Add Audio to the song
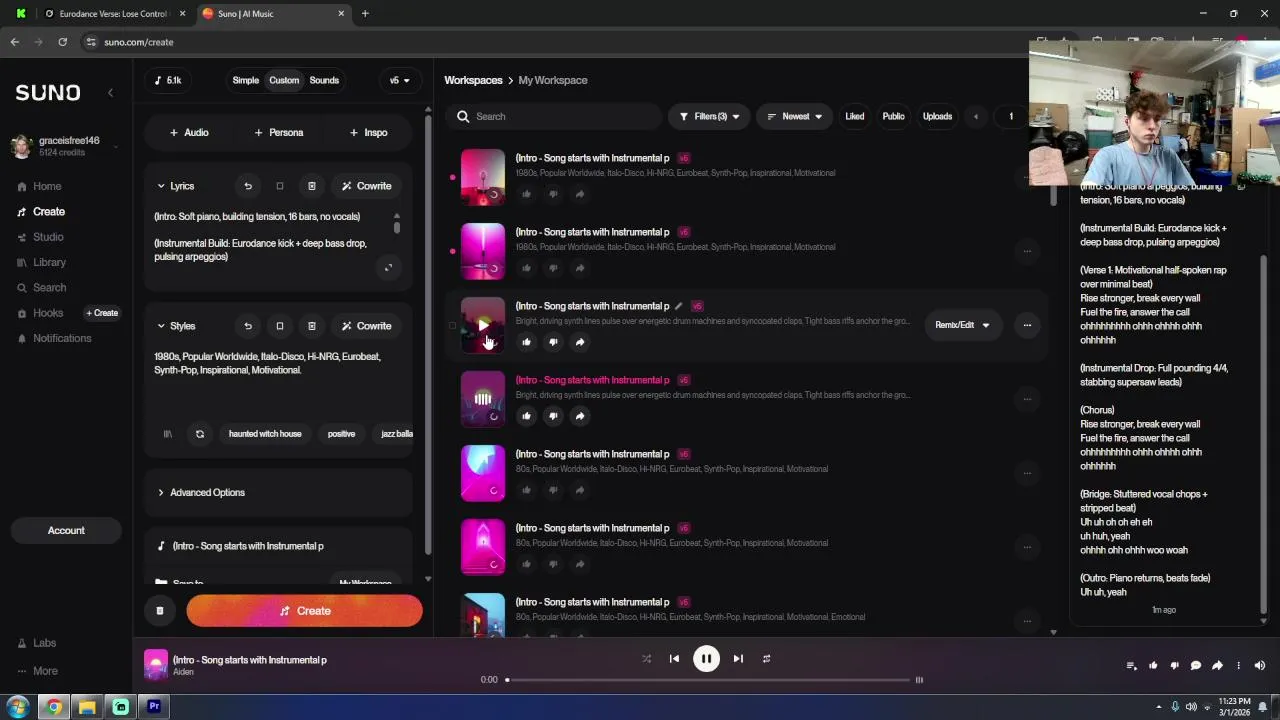Screen dimensions: 1280x720 point(189,132)
